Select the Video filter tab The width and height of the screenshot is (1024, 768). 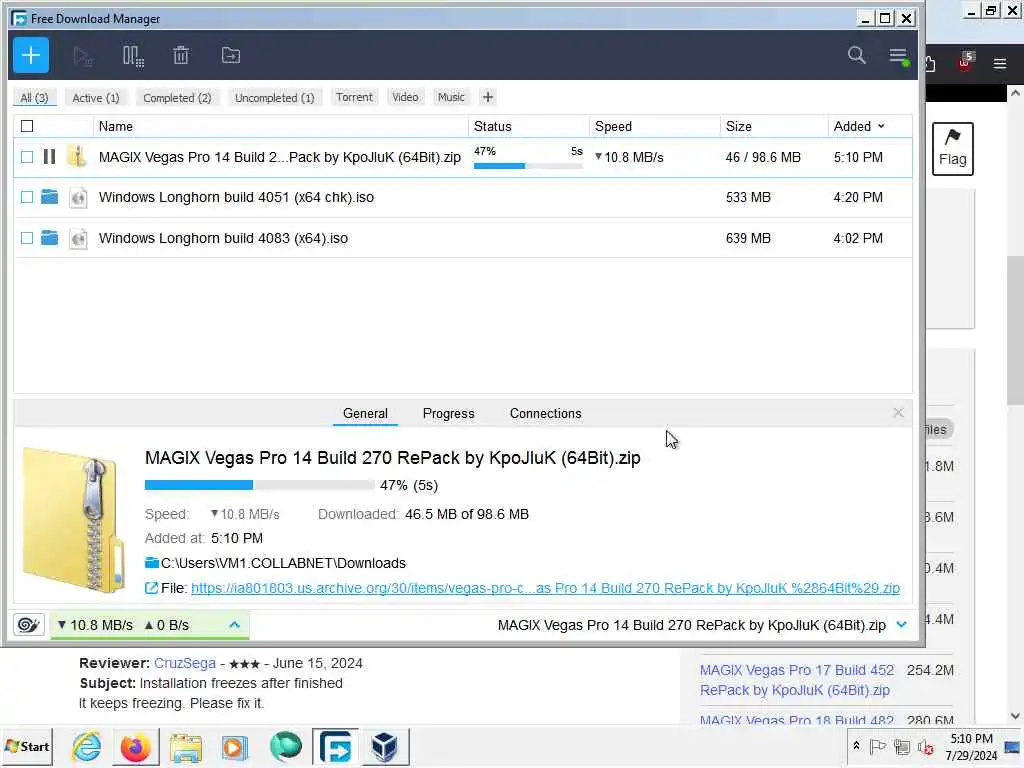click(x=405, y=97)
